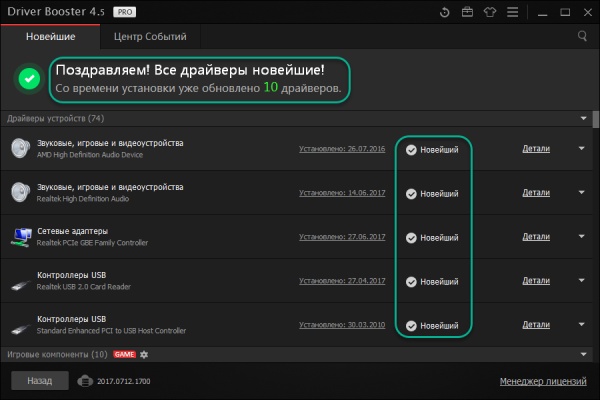Screen dimensions: 600x400
Task: Select the Standard Enhanced PCI to USB Host Controller text
Action: click(x=111, y=331)
